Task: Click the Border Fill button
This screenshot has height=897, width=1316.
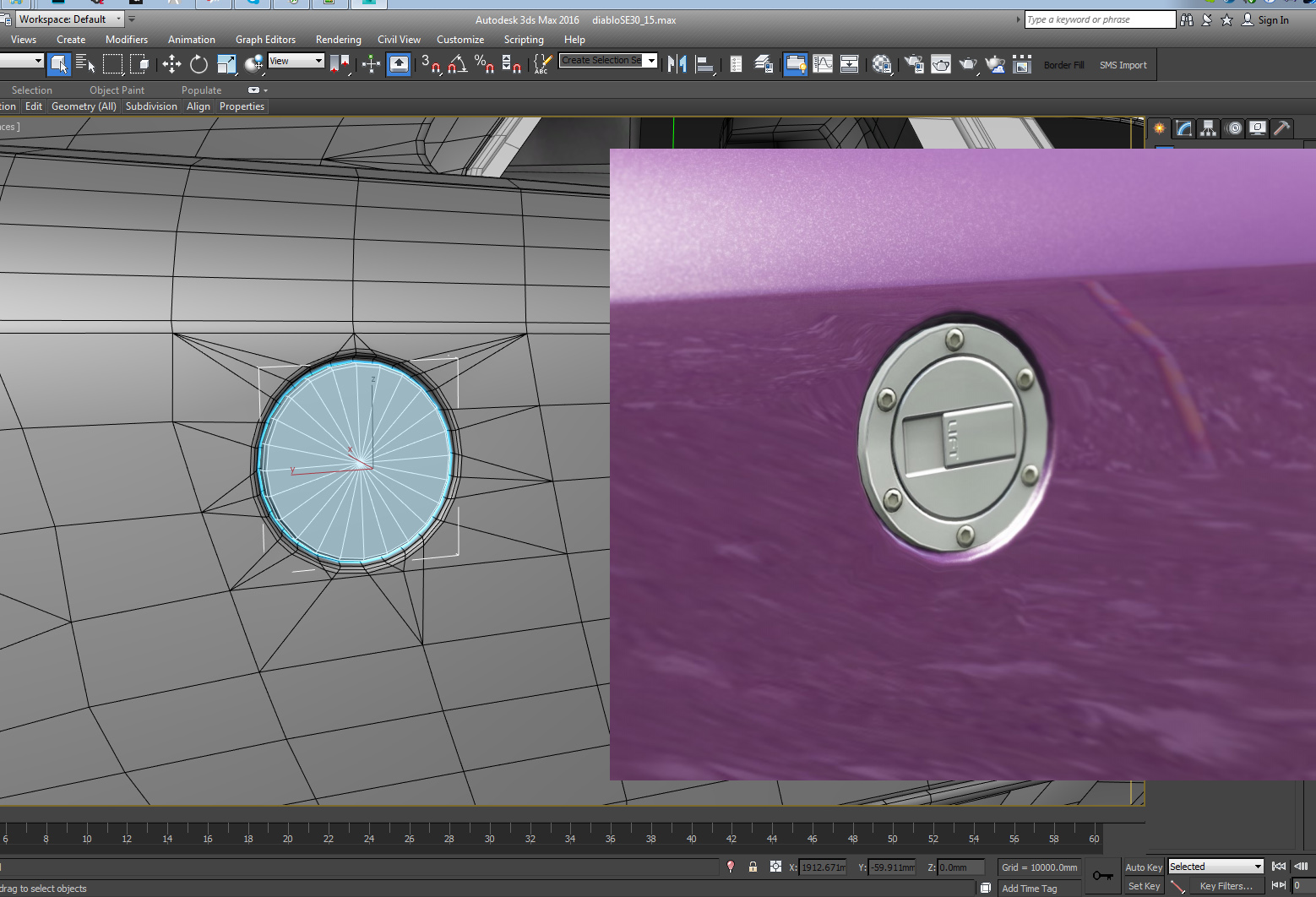Action: (1063, 65)
